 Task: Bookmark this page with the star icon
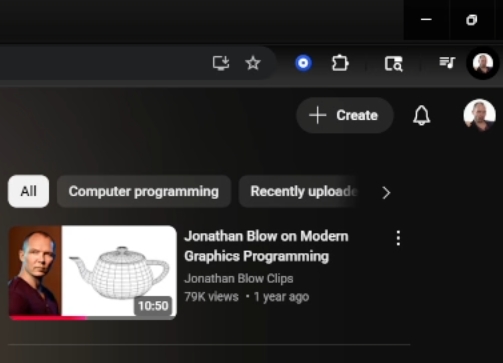(253, 63)
